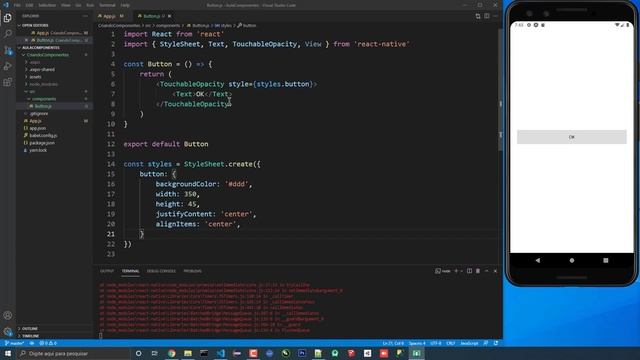The height and width of the screenshot is (360, 640).
Task: Open the Help menu
Action: click(x=125, y=5)
